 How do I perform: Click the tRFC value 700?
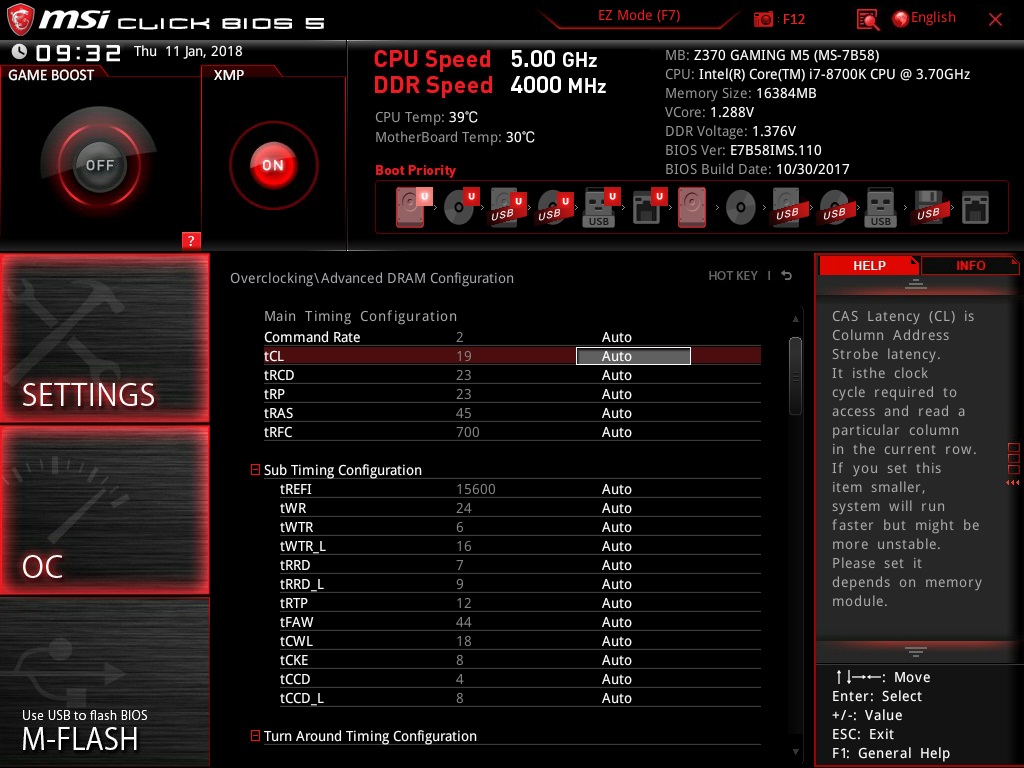tap(468, 432)
